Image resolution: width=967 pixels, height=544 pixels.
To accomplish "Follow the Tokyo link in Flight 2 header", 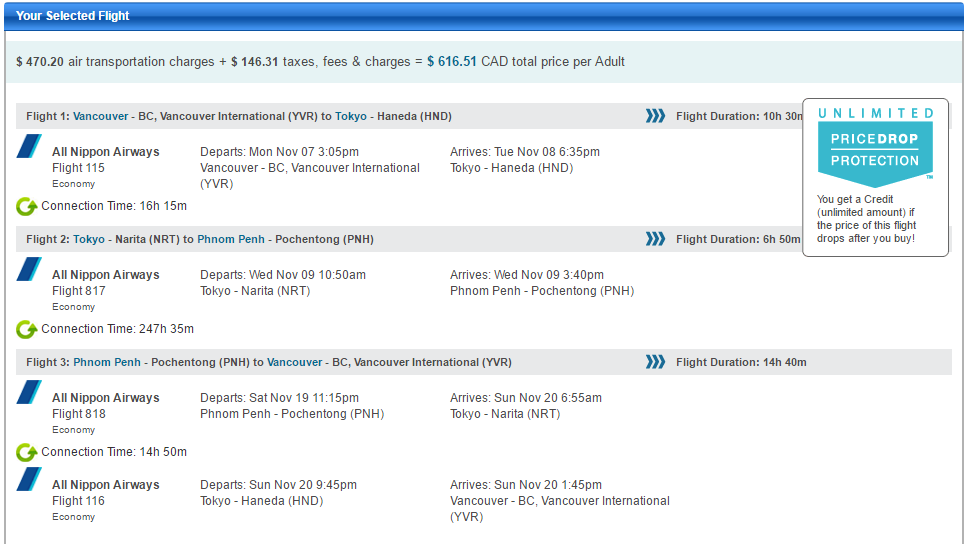I will click(x=88, y=239).
